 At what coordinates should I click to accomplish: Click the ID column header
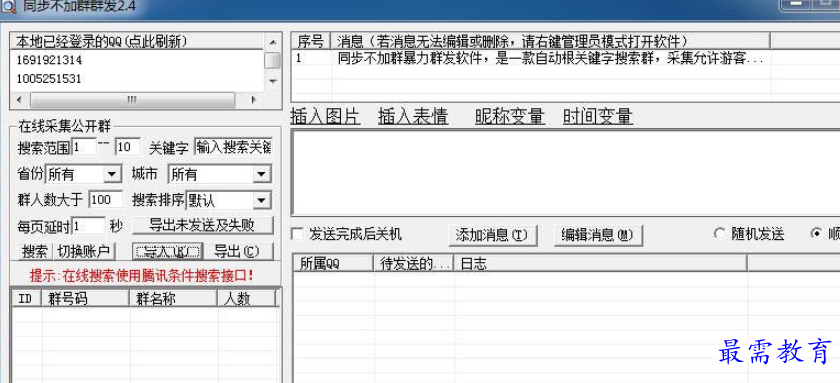(x=27, y=298)
